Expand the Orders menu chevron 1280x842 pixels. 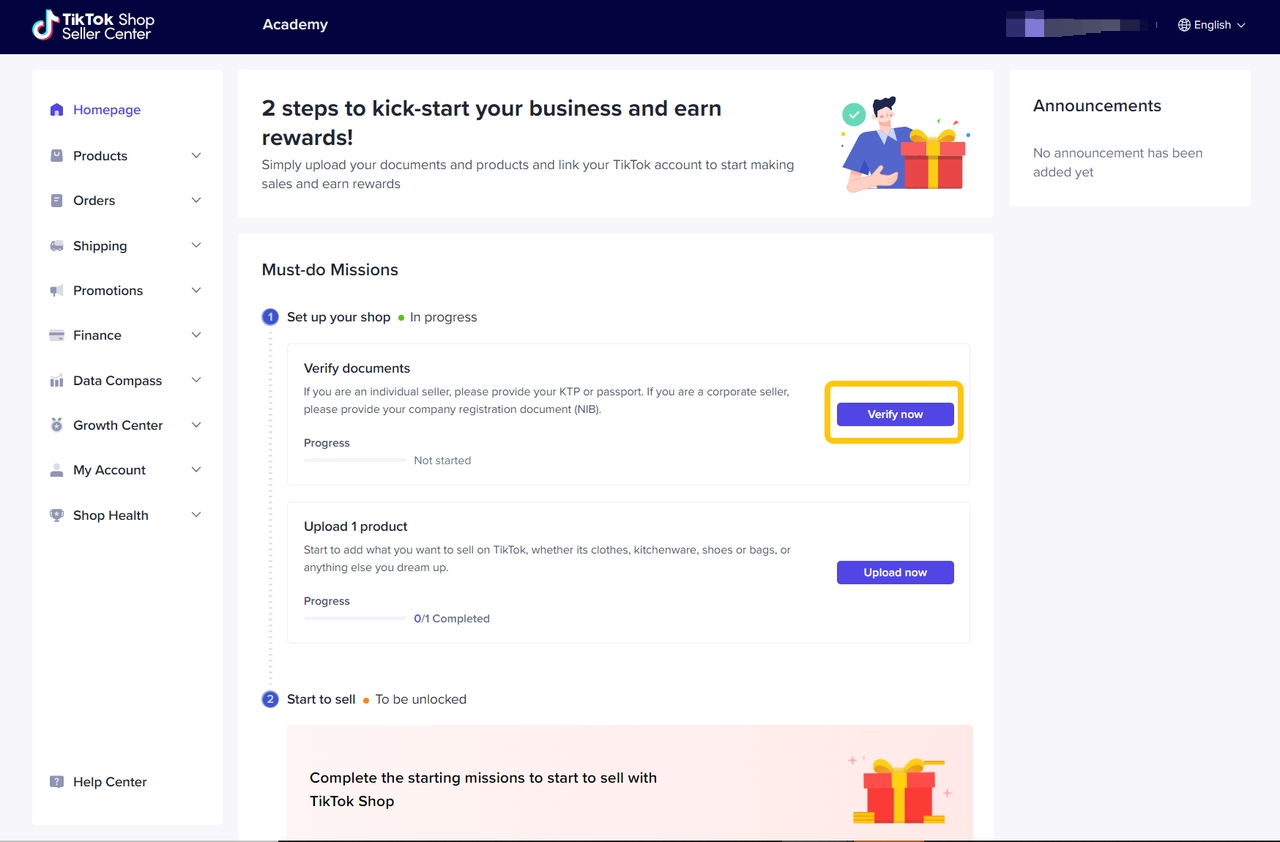click(196, 200)
